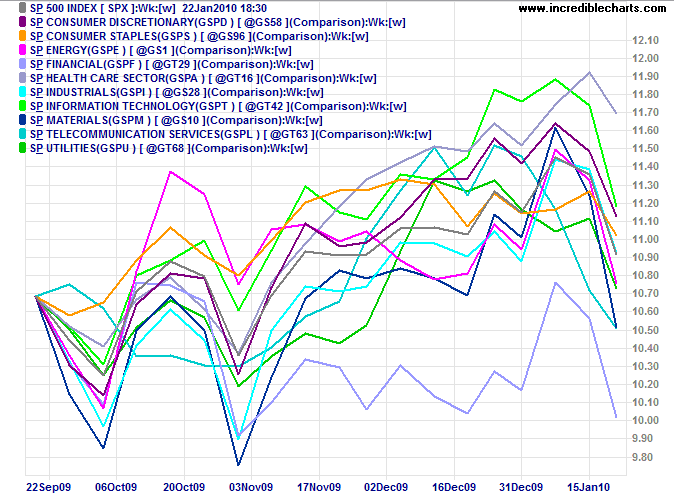The width and height of the screenshot is (675, 500).
Task: Click the 11.00 price scale value
Action: (x=645, y=239)
